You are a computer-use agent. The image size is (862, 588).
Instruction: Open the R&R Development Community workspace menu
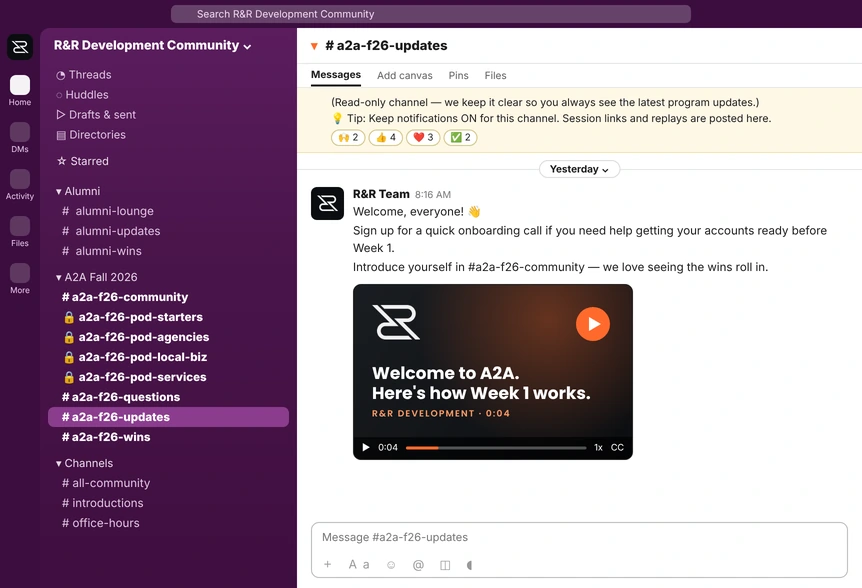(152, 46)
